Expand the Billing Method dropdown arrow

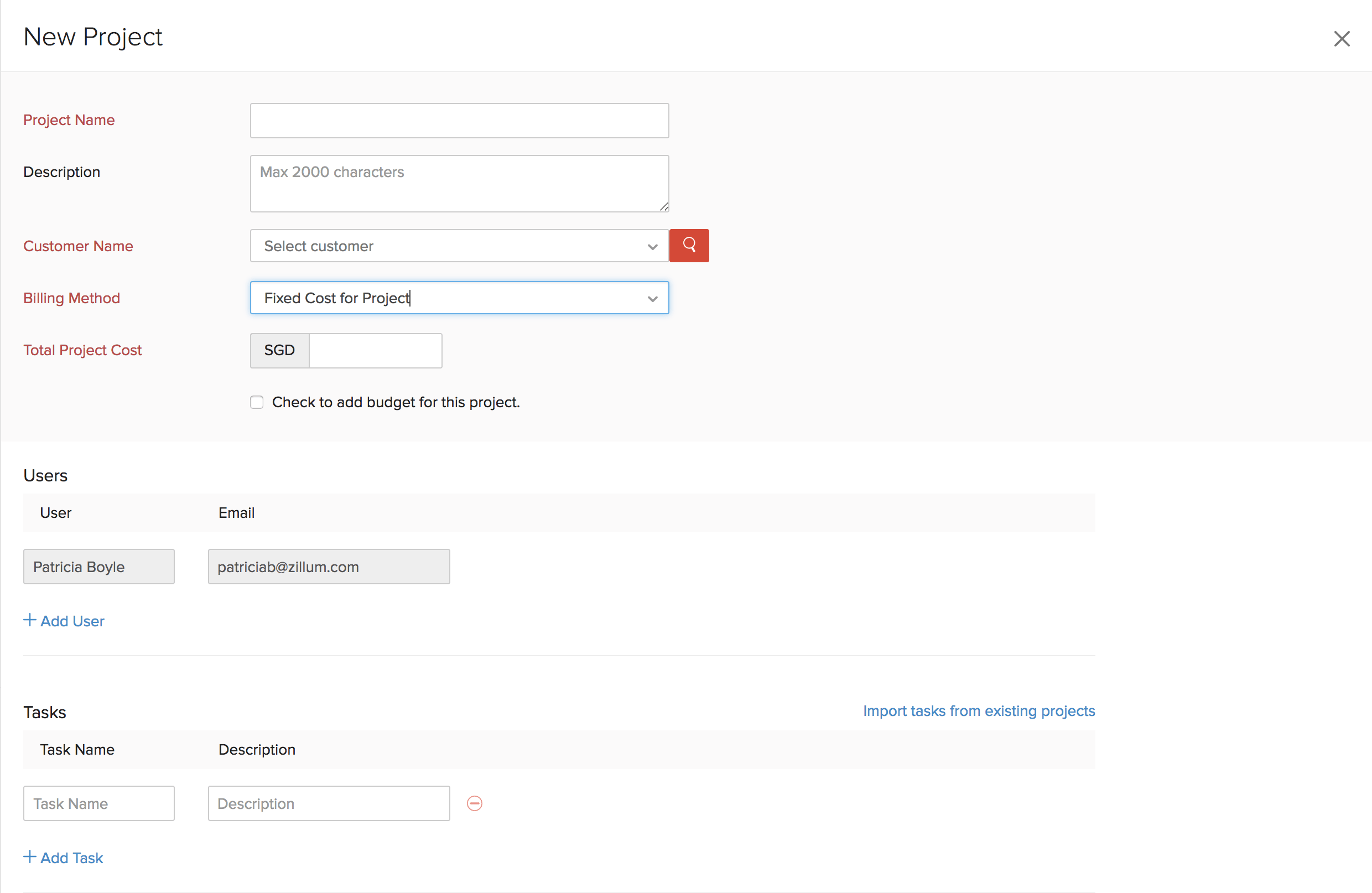click(x=652, y=298)
